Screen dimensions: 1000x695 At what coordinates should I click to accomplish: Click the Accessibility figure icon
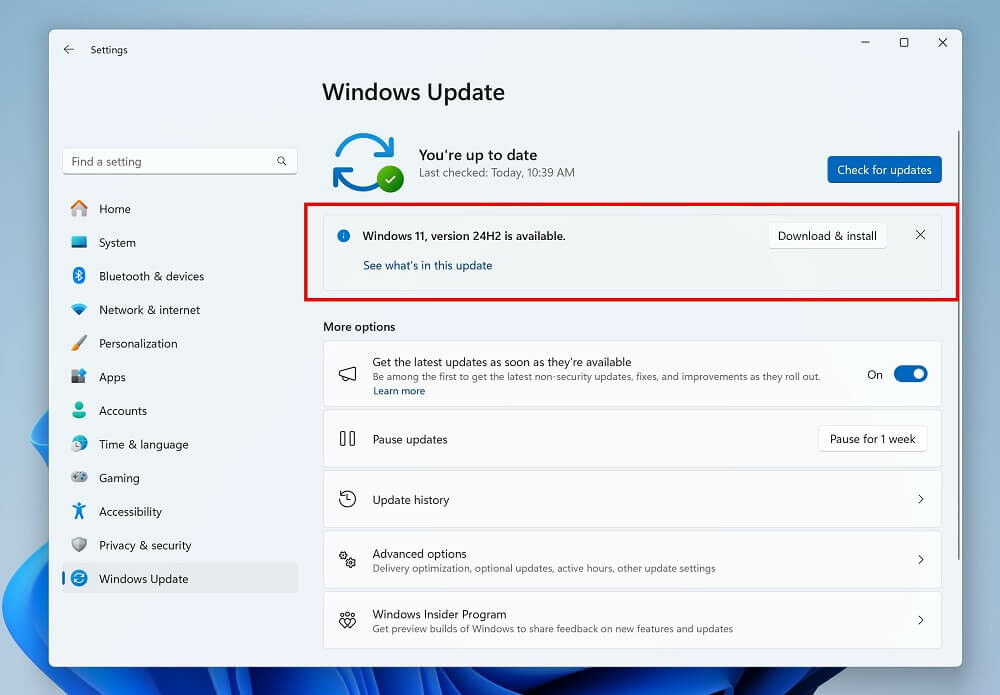coord(79,511)
